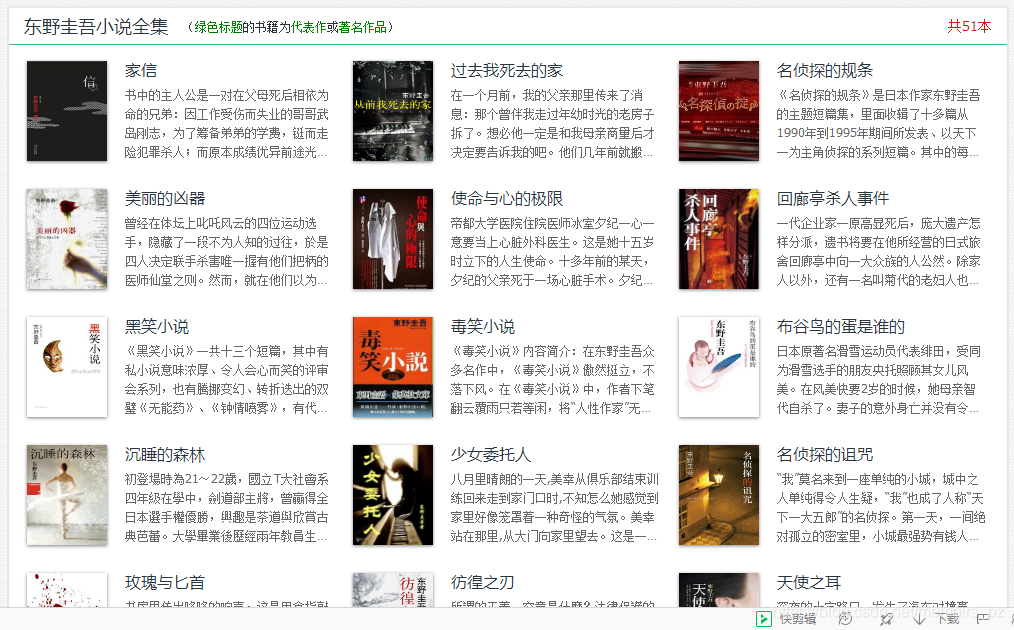Click the 天使之耳 book cover
The image size is (1014, 630).
tap(718, 590)
